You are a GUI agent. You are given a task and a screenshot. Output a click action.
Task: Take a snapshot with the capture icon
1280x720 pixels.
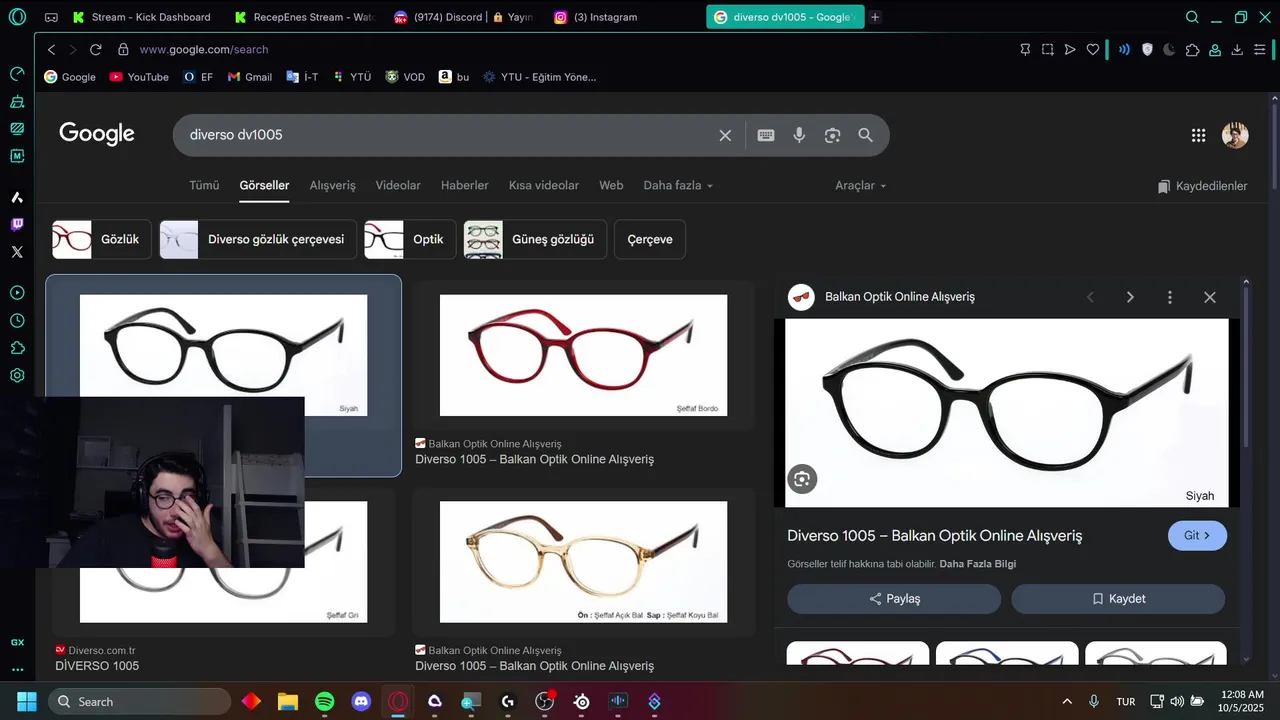coord(1048,49)
